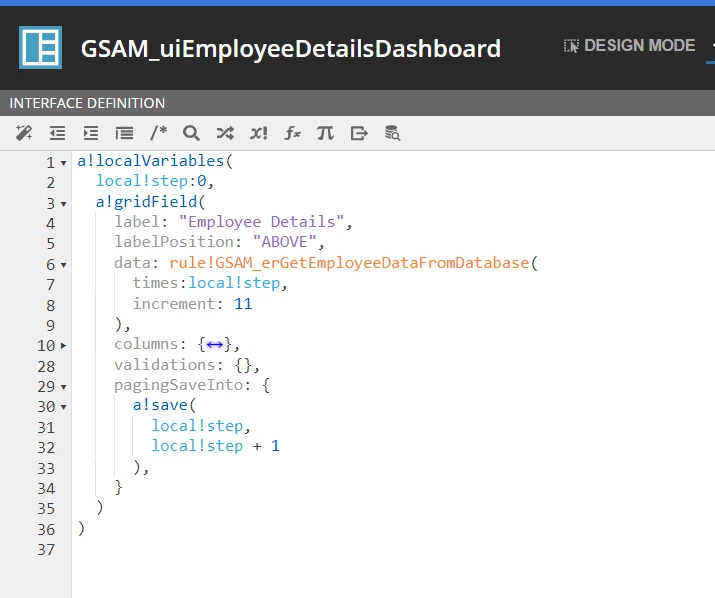Collapse a!save fold arrow at line 30
Screen dimensions: 715x598
tap(63, 407)
